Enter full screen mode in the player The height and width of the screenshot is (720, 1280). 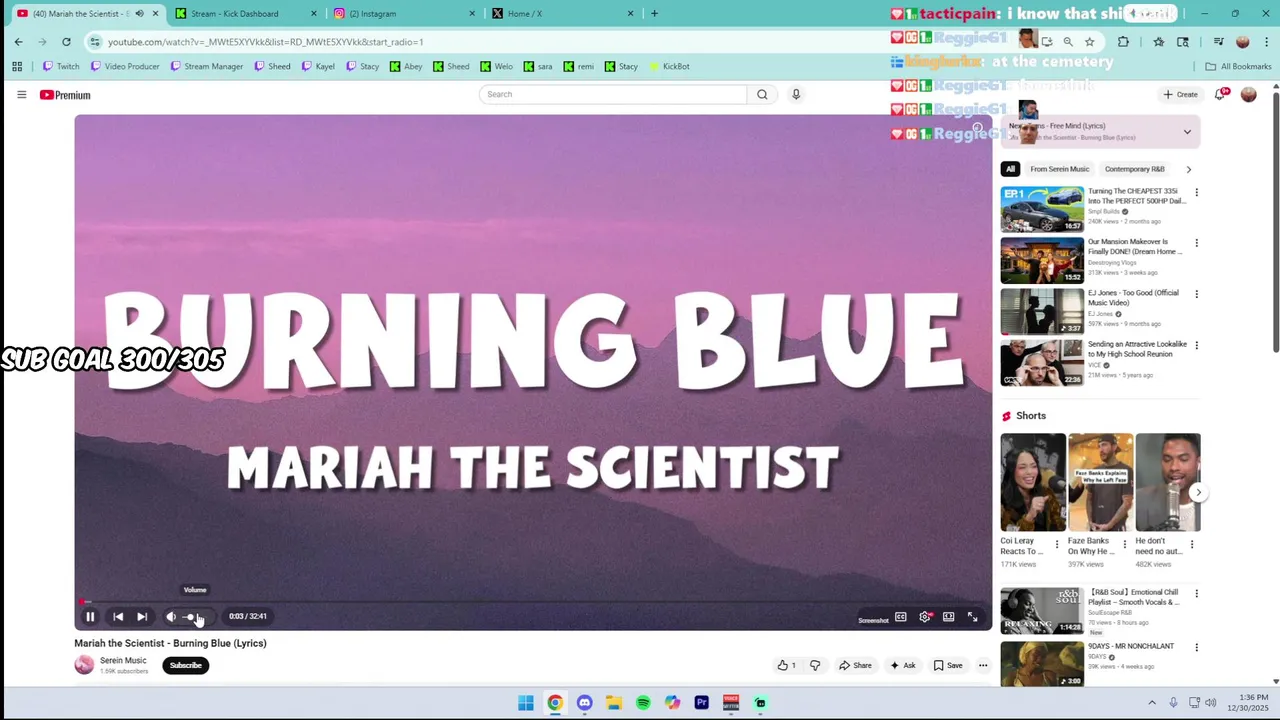pos(972,617)
